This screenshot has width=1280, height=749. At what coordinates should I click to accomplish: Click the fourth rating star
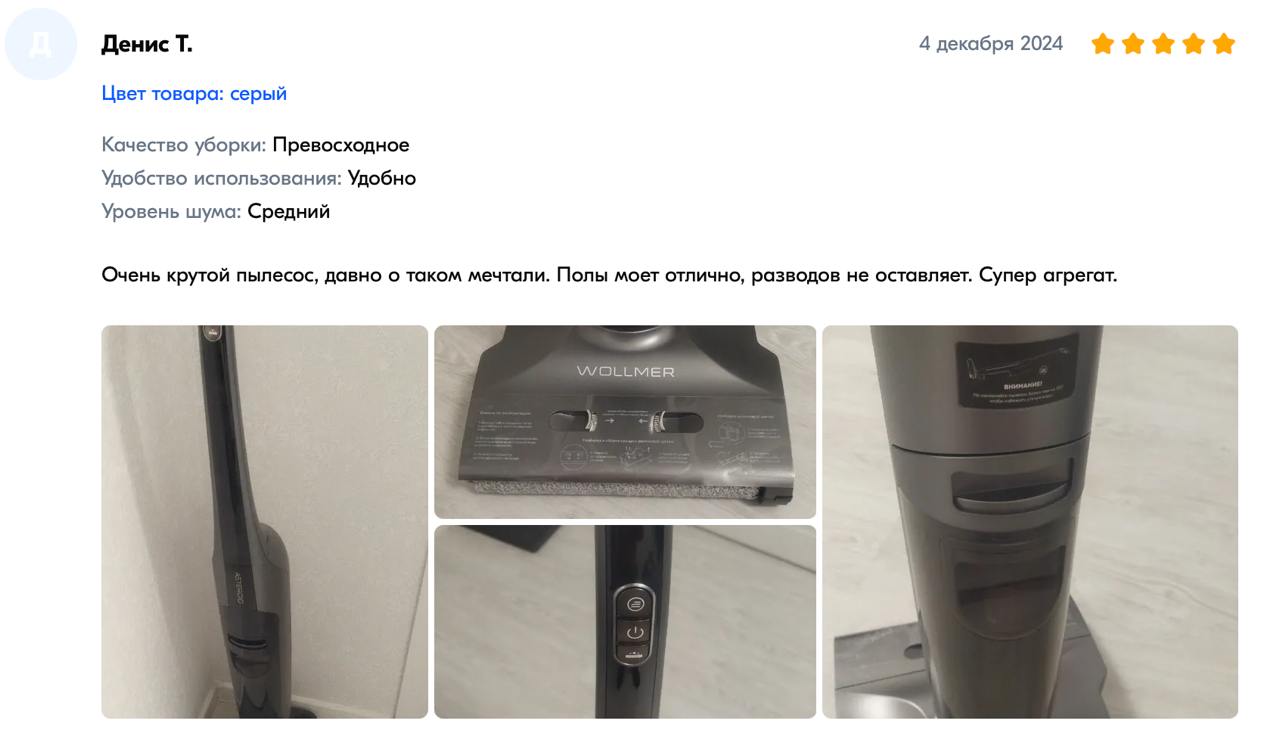pyautogui.click(x=1193, y=44)
